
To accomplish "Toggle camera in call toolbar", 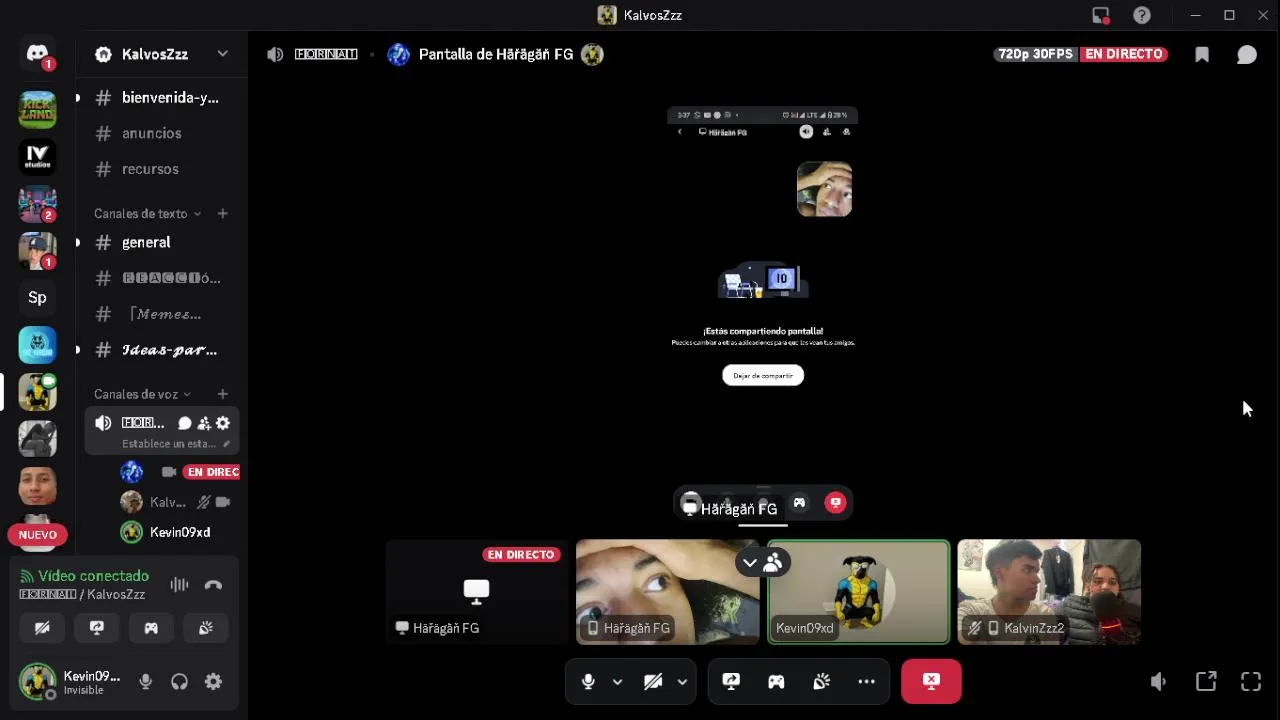I will point(653,682).
